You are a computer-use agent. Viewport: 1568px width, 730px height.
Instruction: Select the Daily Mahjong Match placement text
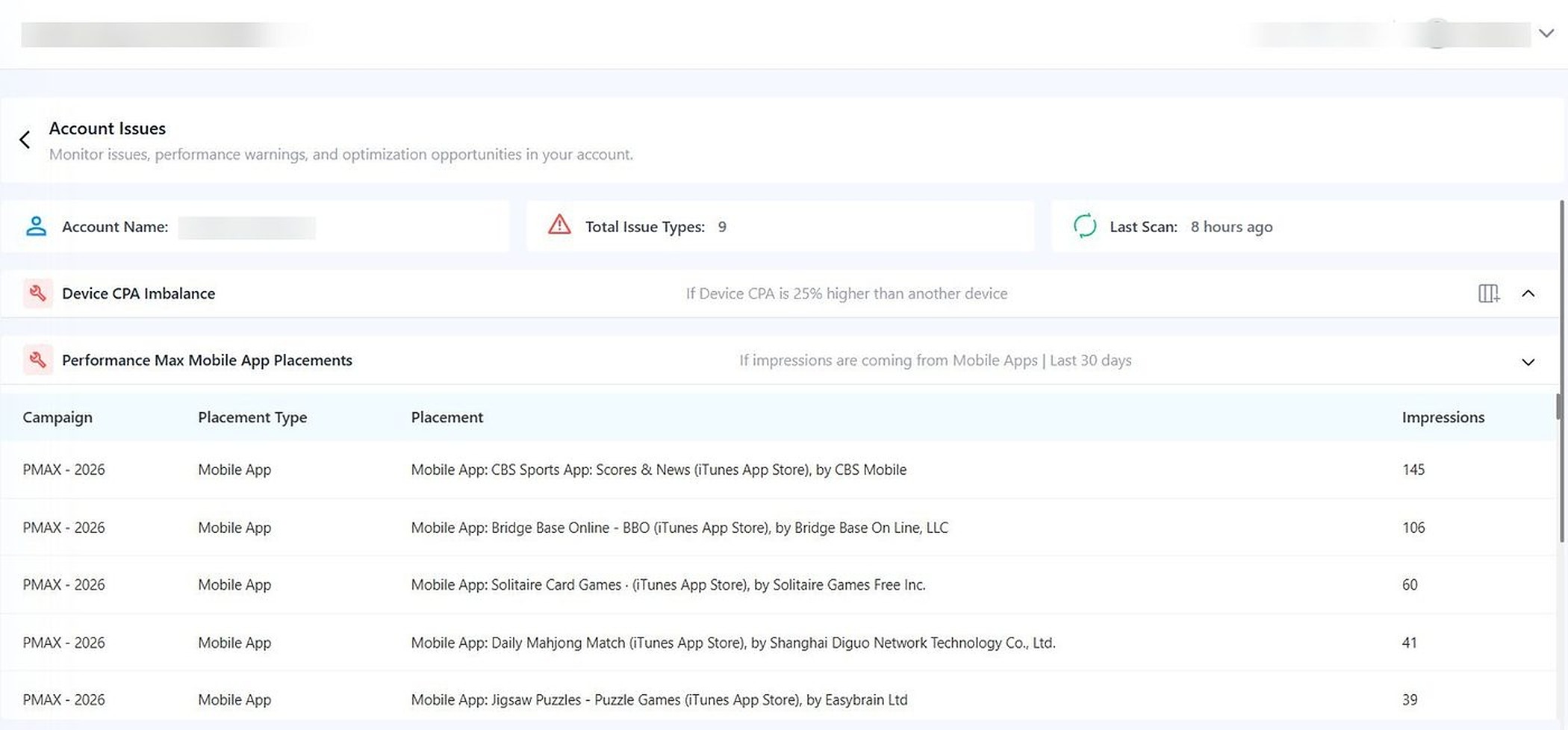[733, 643]
